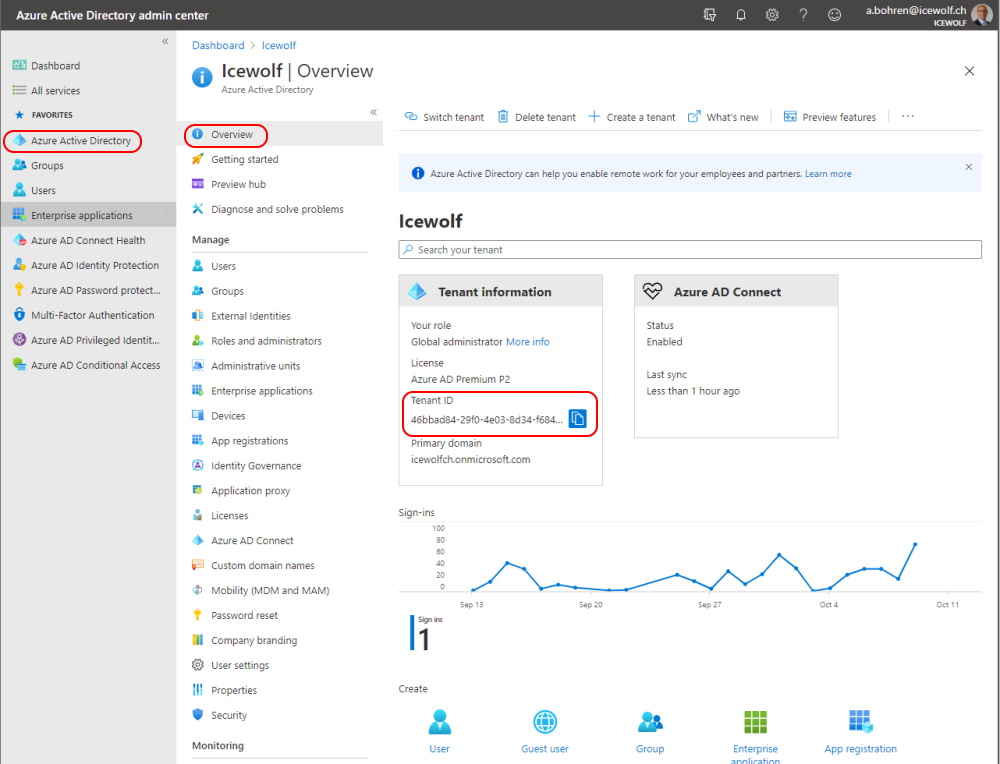
Task: Open the directory and subscription filter icon
Action: click(710, 15)
